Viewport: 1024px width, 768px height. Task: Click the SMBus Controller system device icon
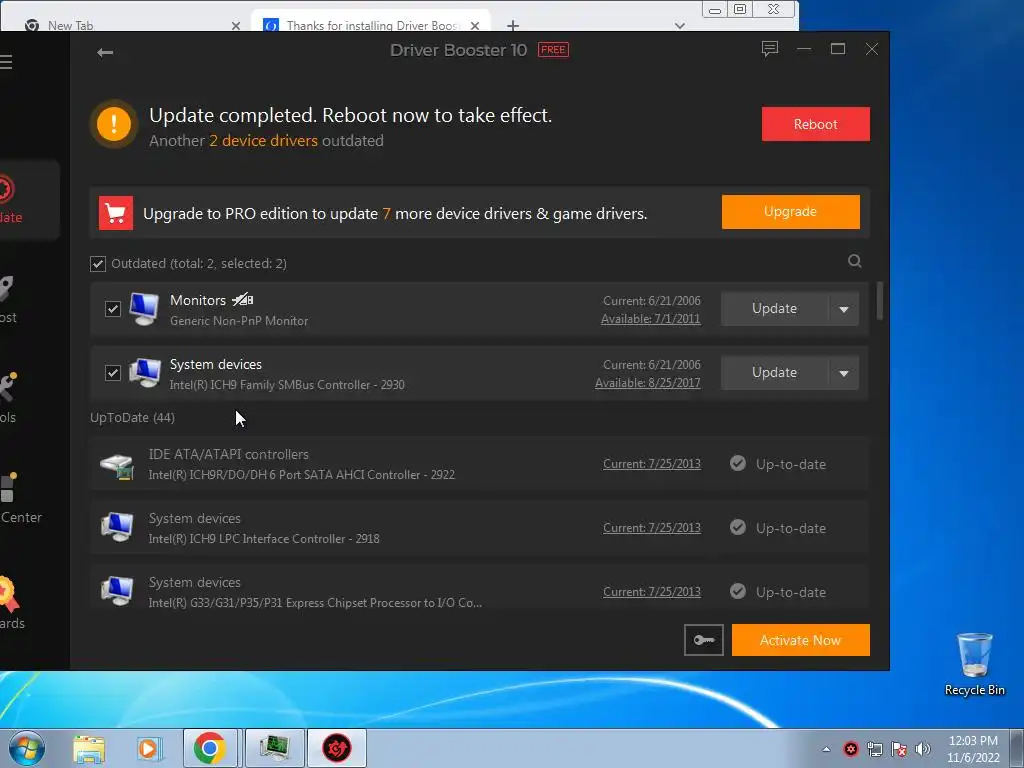point(144,373)
